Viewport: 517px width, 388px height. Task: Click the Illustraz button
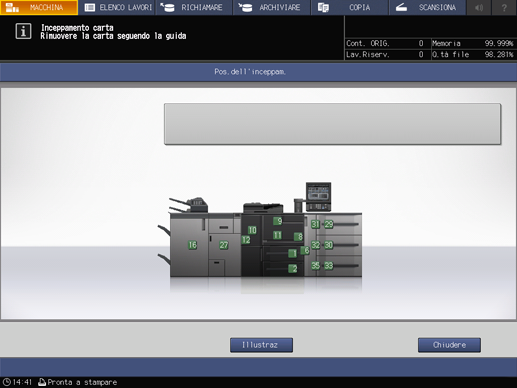click(261, 345)
